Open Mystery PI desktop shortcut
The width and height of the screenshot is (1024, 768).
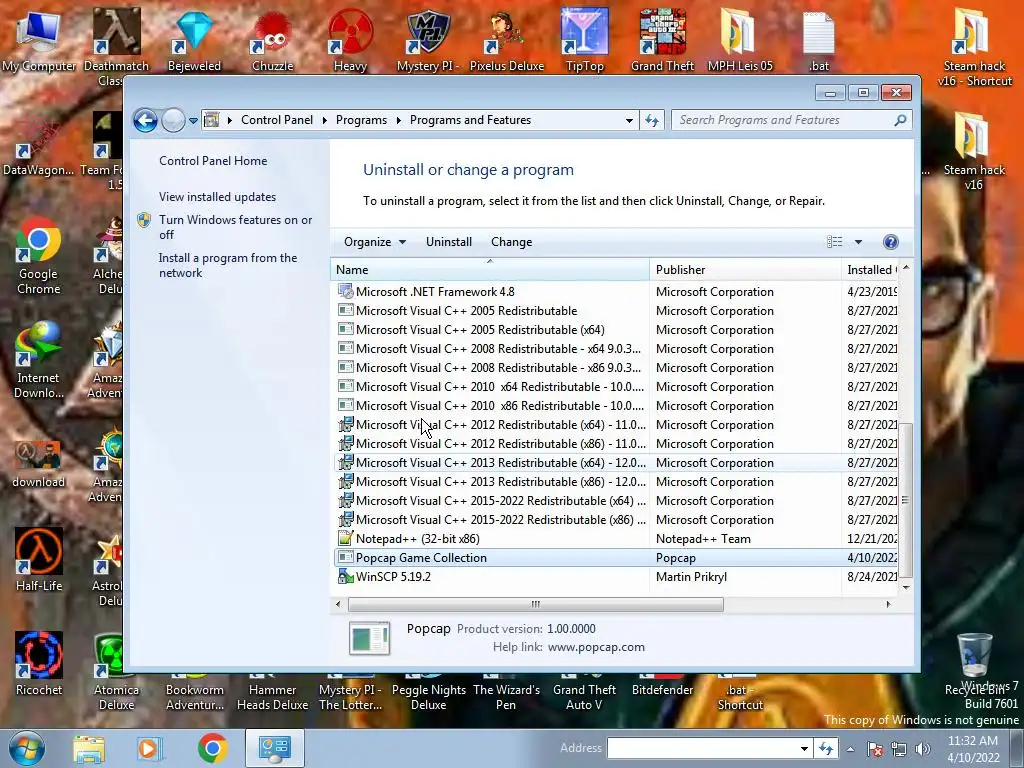coord(428,41)
